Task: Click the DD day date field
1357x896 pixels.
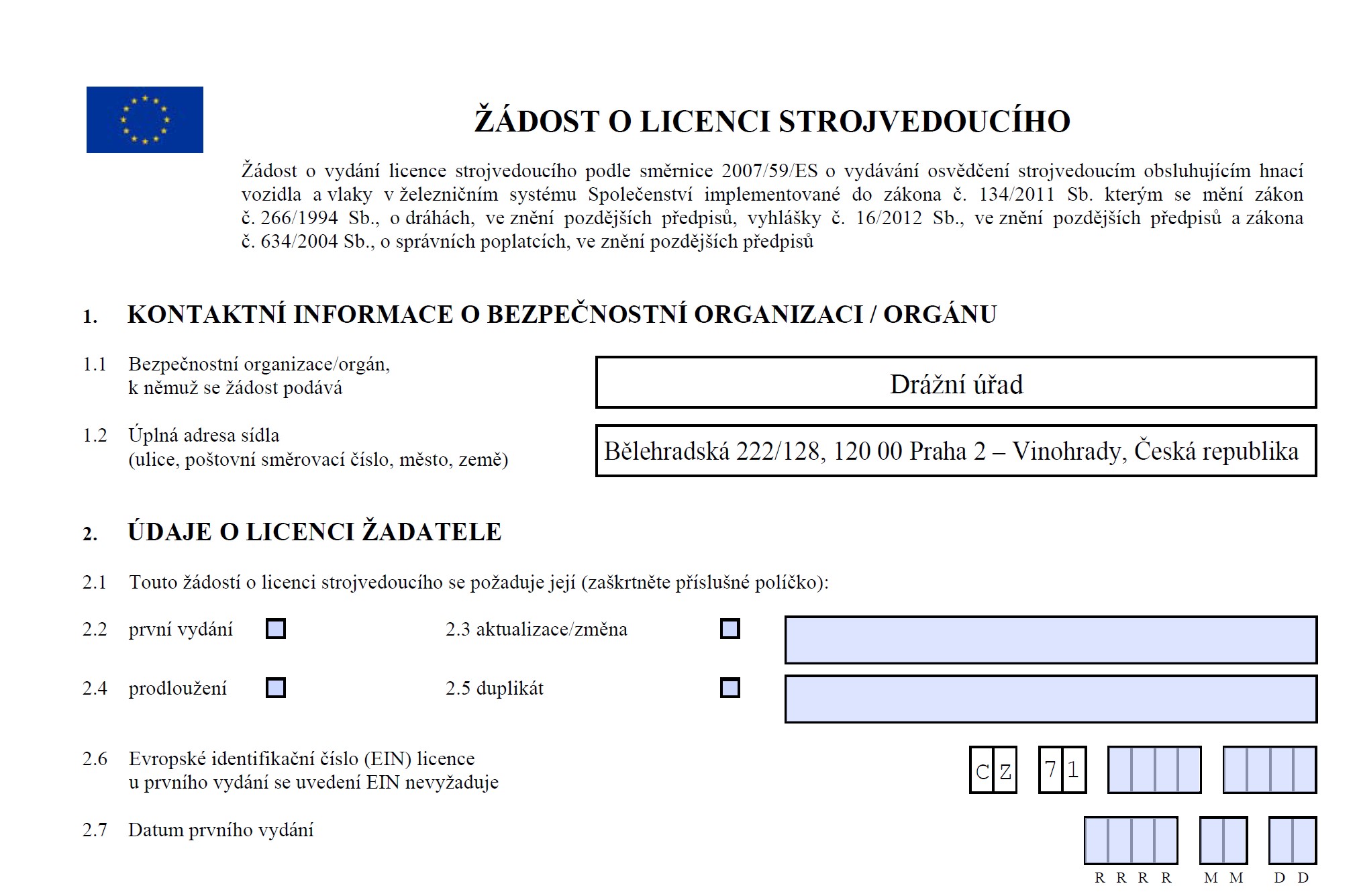Action: tap(1292, 840)
